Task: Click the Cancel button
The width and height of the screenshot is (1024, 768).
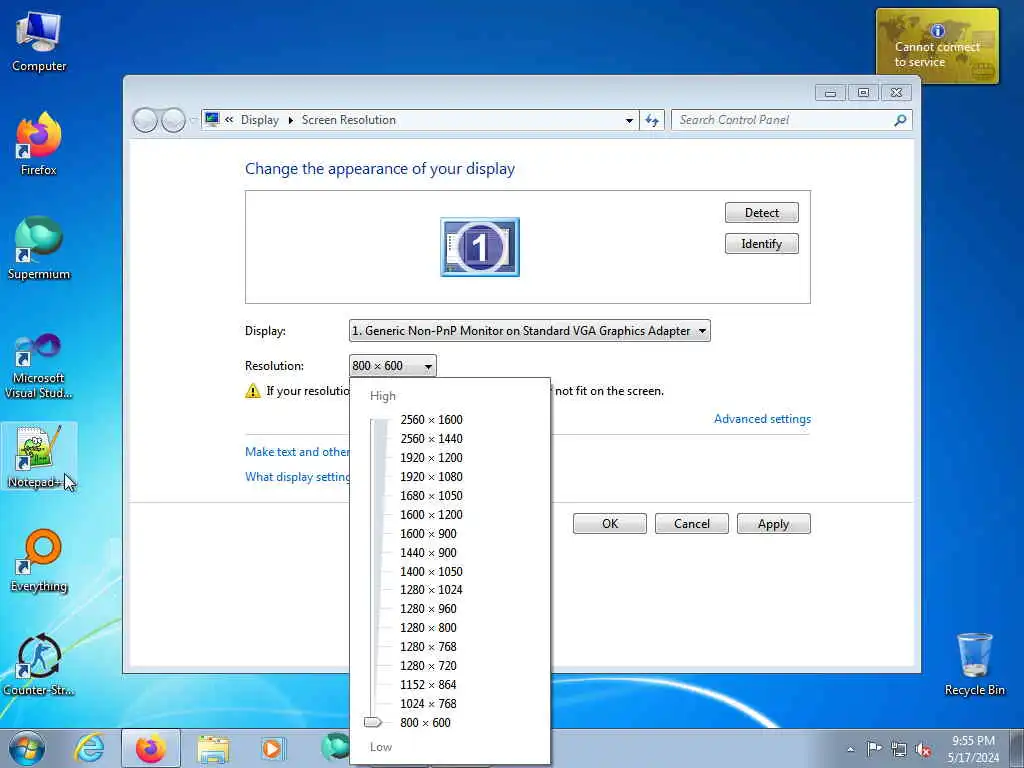Action: coord(692,524)
